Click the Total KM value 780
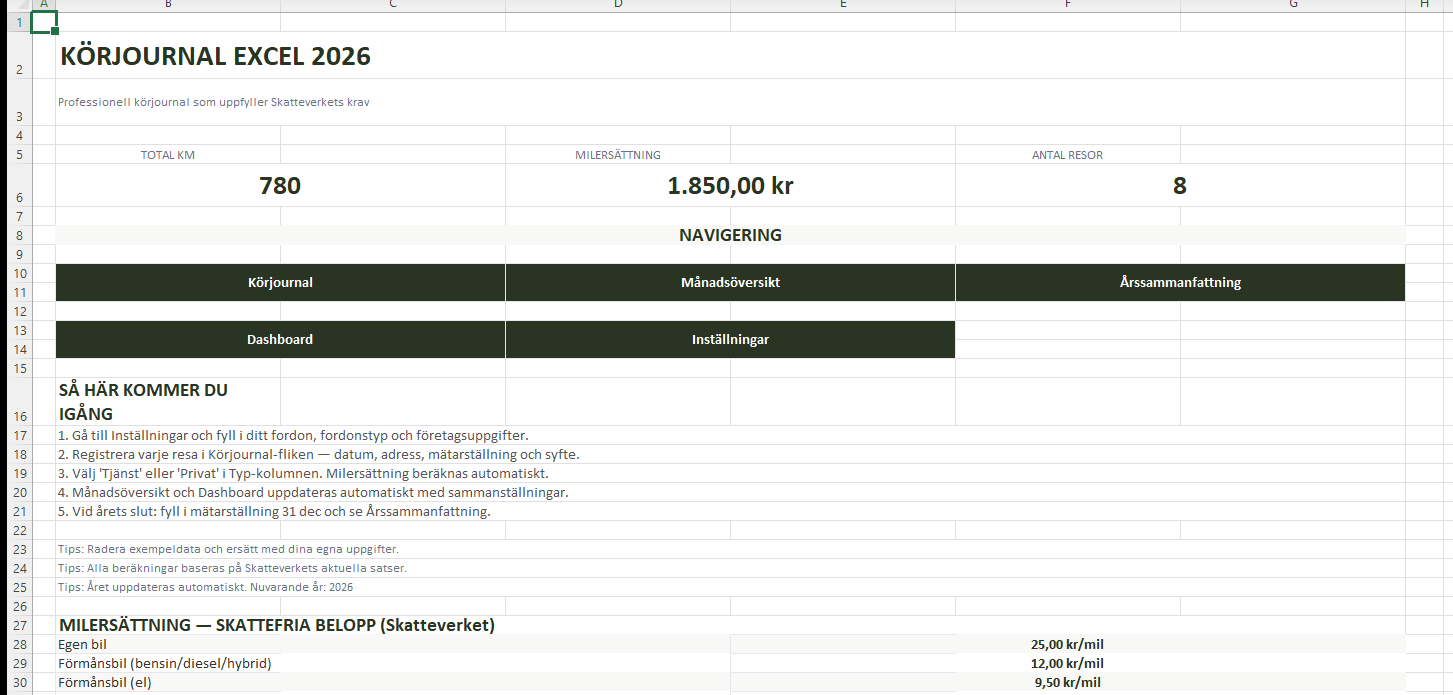 pos(280,186)
